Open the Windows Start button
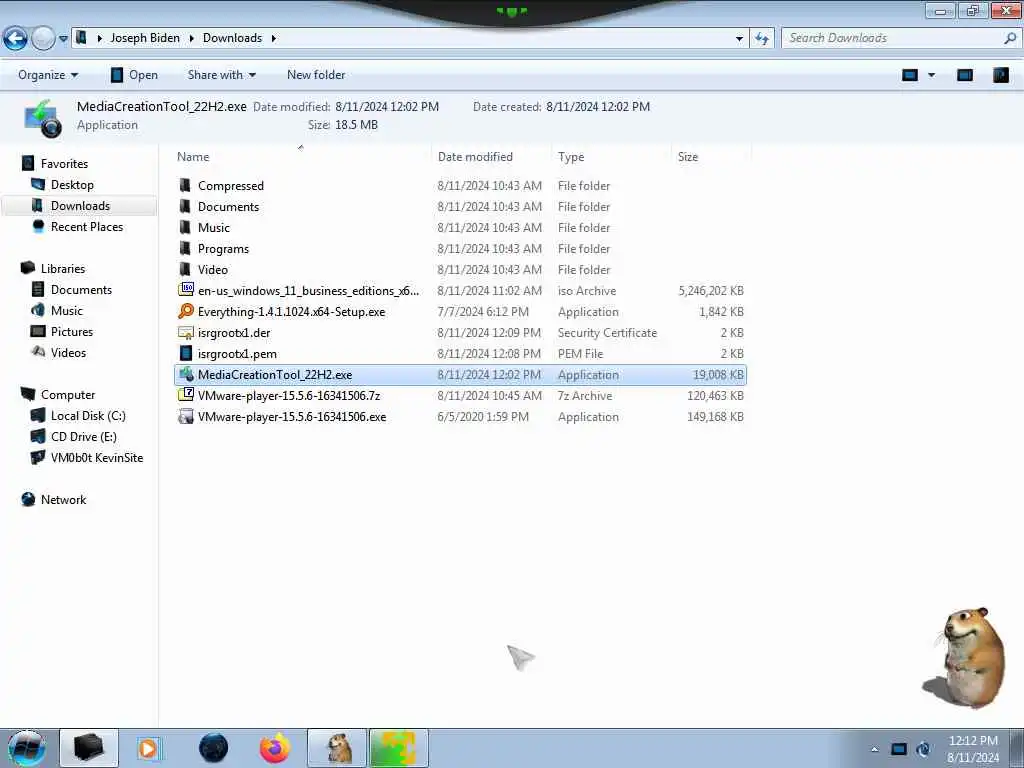This screenshot has width=1024, height=768. tap(27, 748)
